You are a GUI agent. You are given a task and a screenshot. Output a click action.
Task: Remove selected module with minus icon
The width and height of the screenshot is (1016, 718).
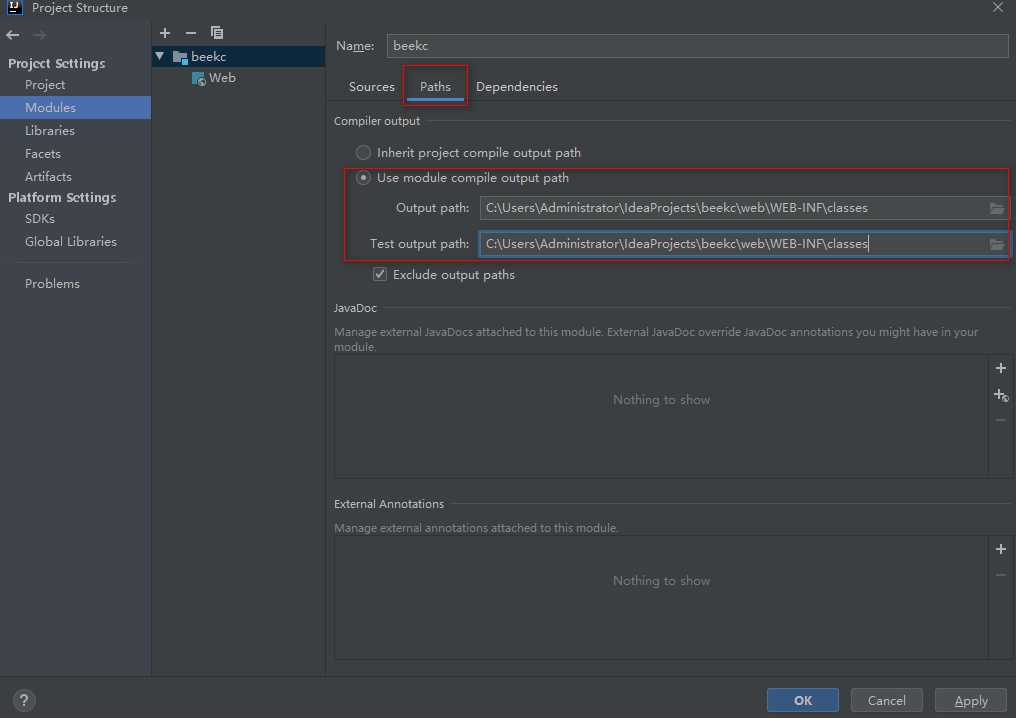[x=190, y=32]
